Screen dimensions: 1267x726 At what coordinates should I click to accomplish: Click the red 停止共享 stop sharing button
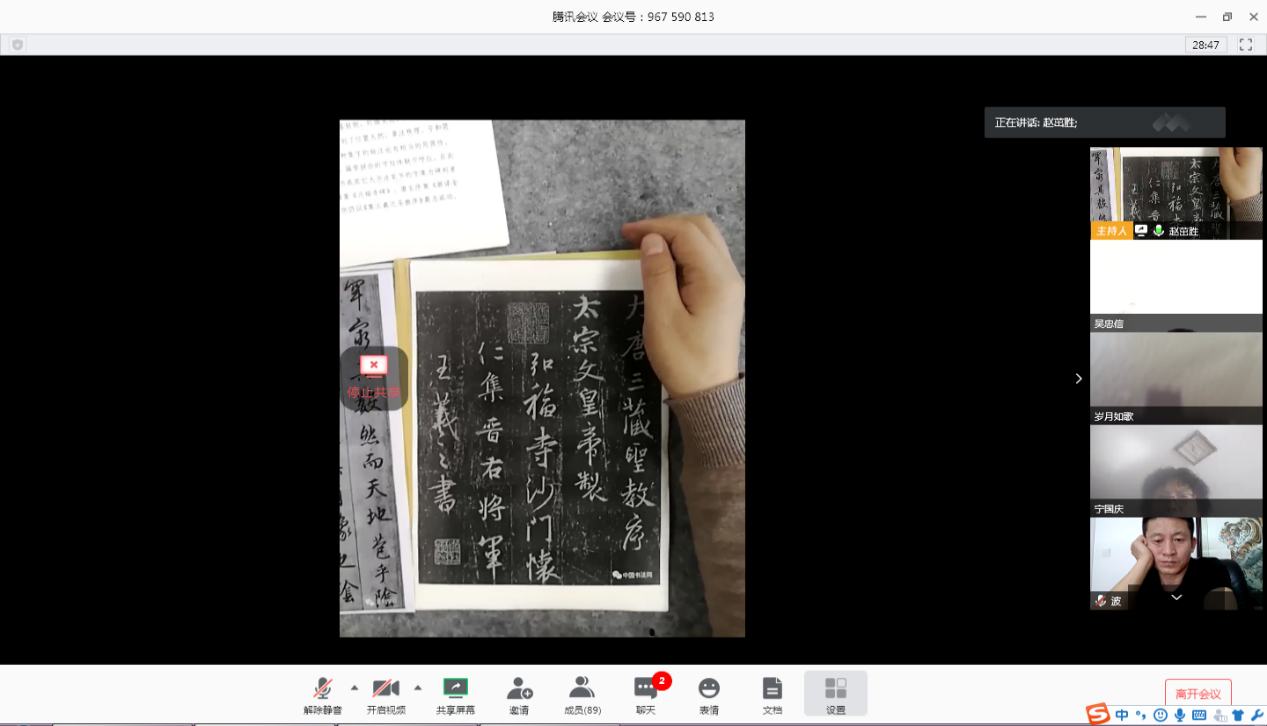point(374,378)
